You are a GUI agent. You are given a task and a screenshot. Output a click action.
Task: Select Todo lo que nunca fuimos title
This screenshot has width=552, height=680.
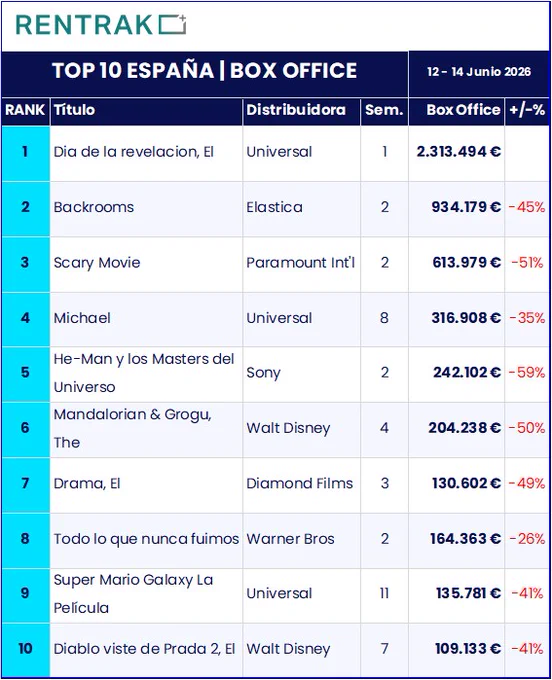pos(146,539)
